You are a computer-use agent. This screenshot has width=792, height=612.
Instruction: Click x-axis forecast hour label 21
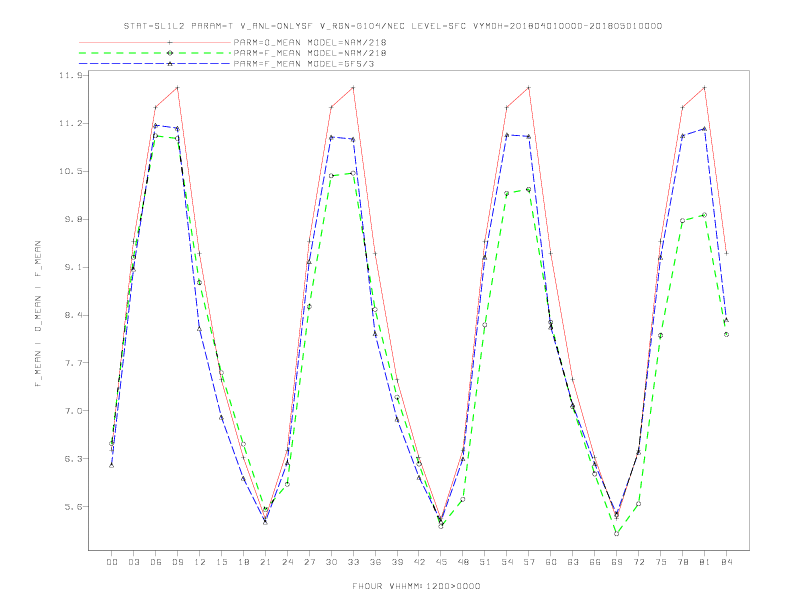[266, 562]
